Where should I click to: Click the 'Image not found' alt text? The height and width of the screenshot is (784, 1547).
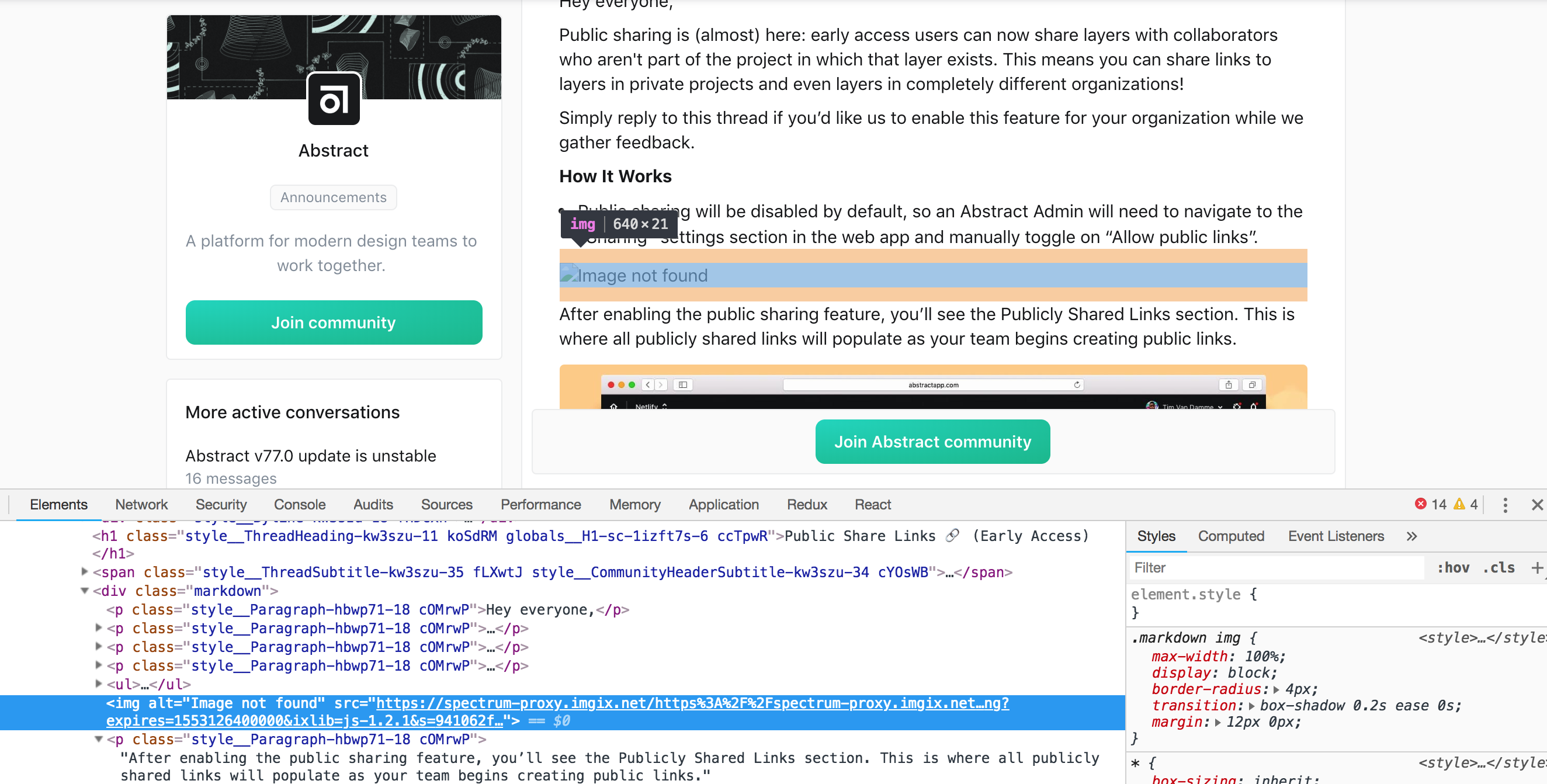(x=643, y=275)
